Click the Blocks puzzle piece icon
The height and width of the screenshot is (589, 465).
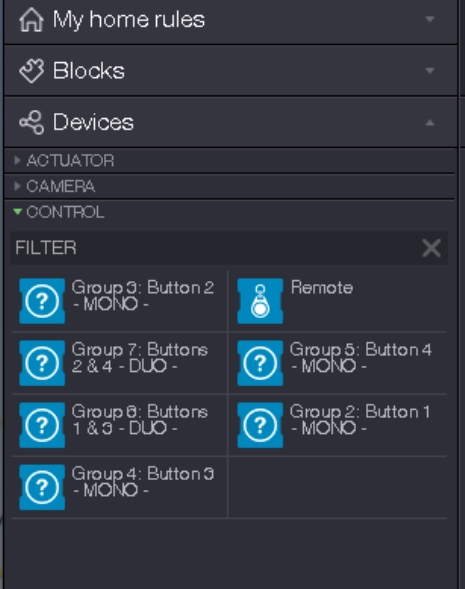pos(32,71)
